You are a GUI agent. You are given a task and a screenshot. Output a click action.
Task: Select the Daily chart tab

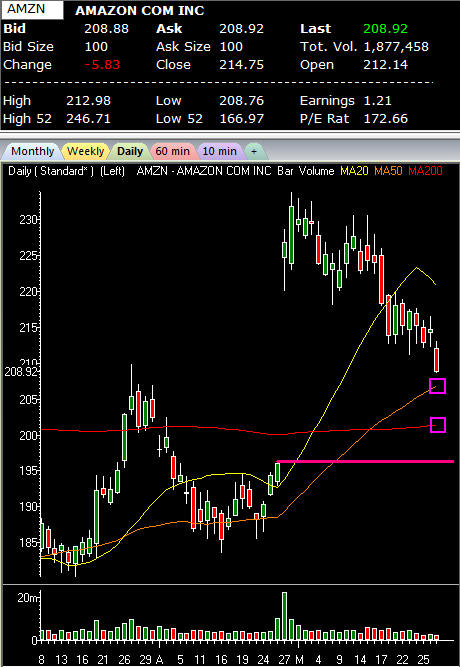click(129, 151)
